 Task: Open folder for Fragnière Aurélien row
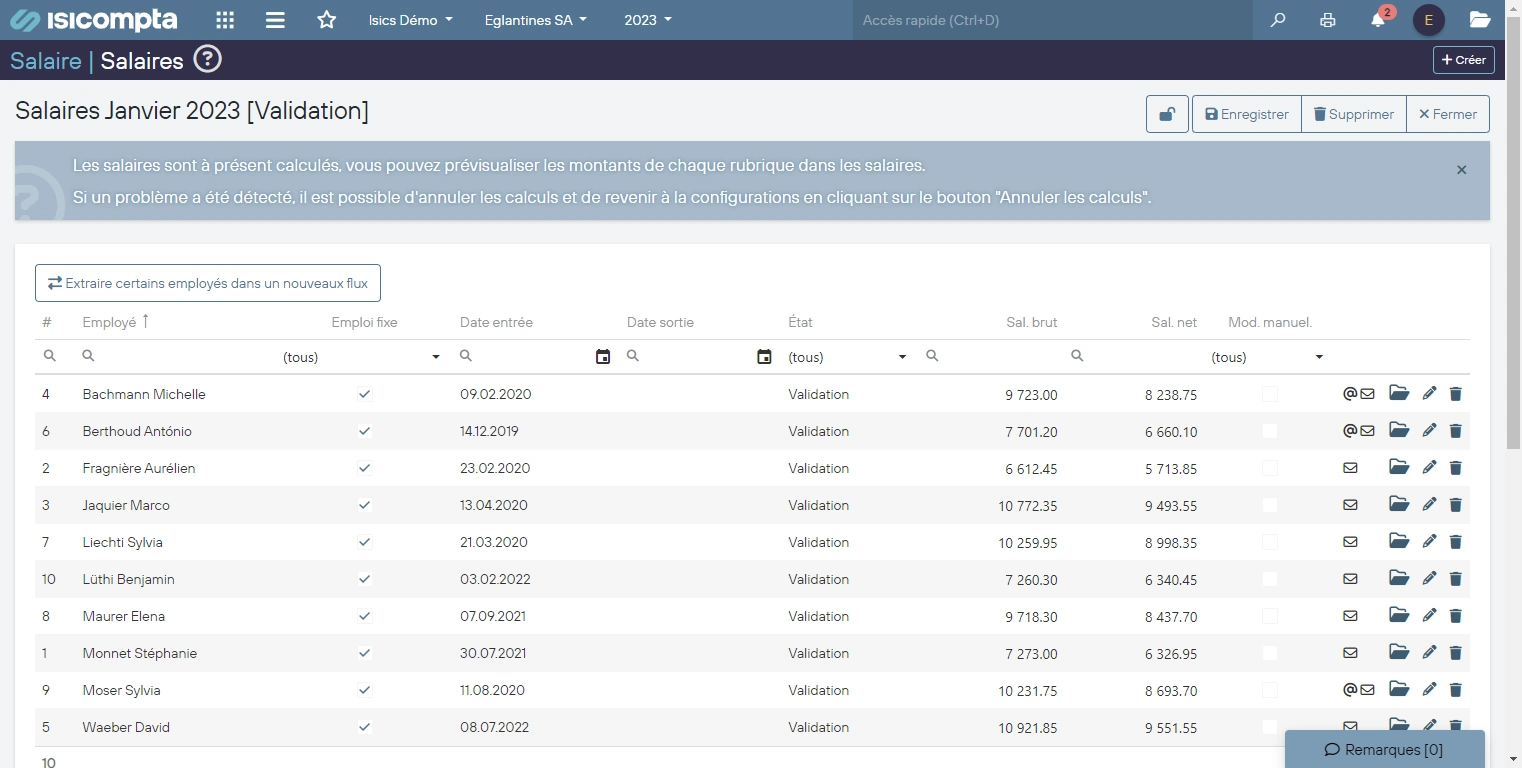click(x=1399, y=468)
